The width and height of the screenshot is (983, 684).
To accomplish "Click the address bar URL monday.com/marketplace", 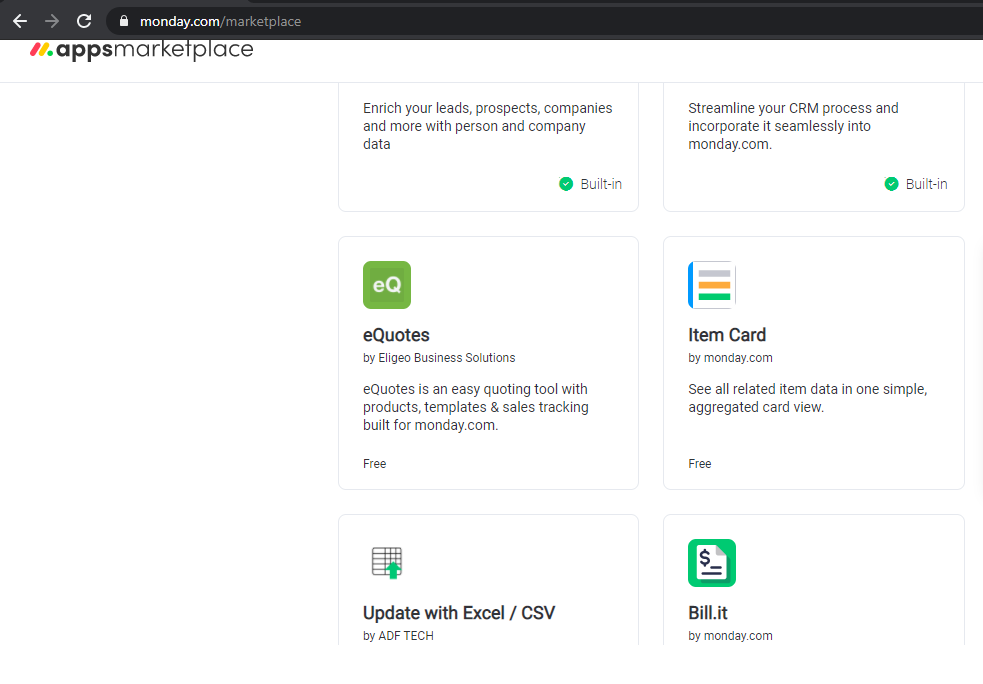I will (x=220, y=21).
